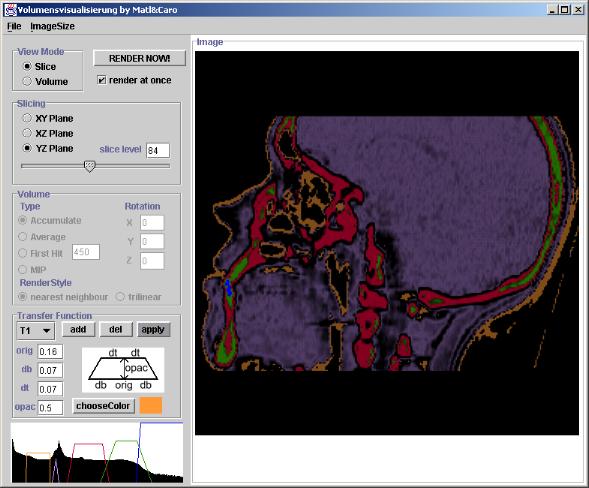
Task: Click the opac value input field
Action: (x=50, y=408)
